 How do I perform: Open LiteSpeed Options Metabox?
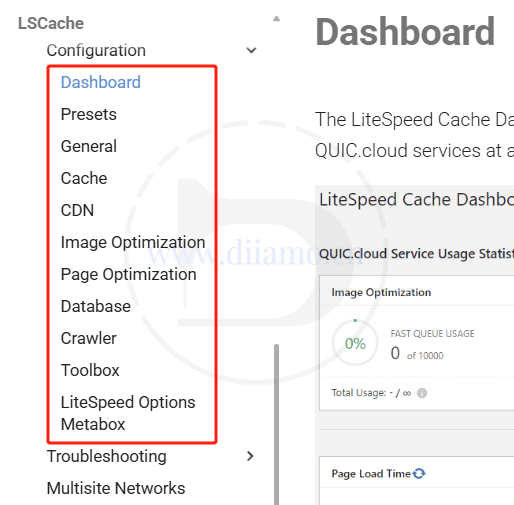(128, 413)
